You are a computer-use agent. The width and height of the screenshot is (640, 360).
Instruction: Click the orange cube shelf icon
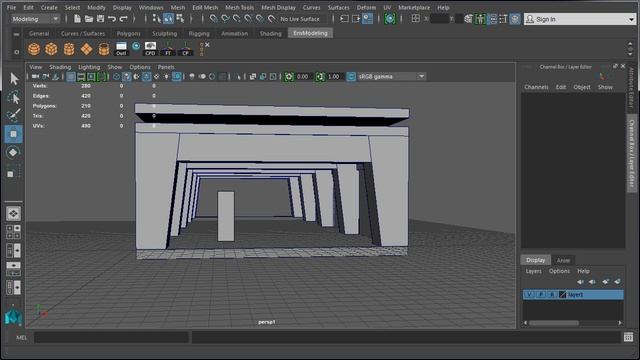[51, 49]
